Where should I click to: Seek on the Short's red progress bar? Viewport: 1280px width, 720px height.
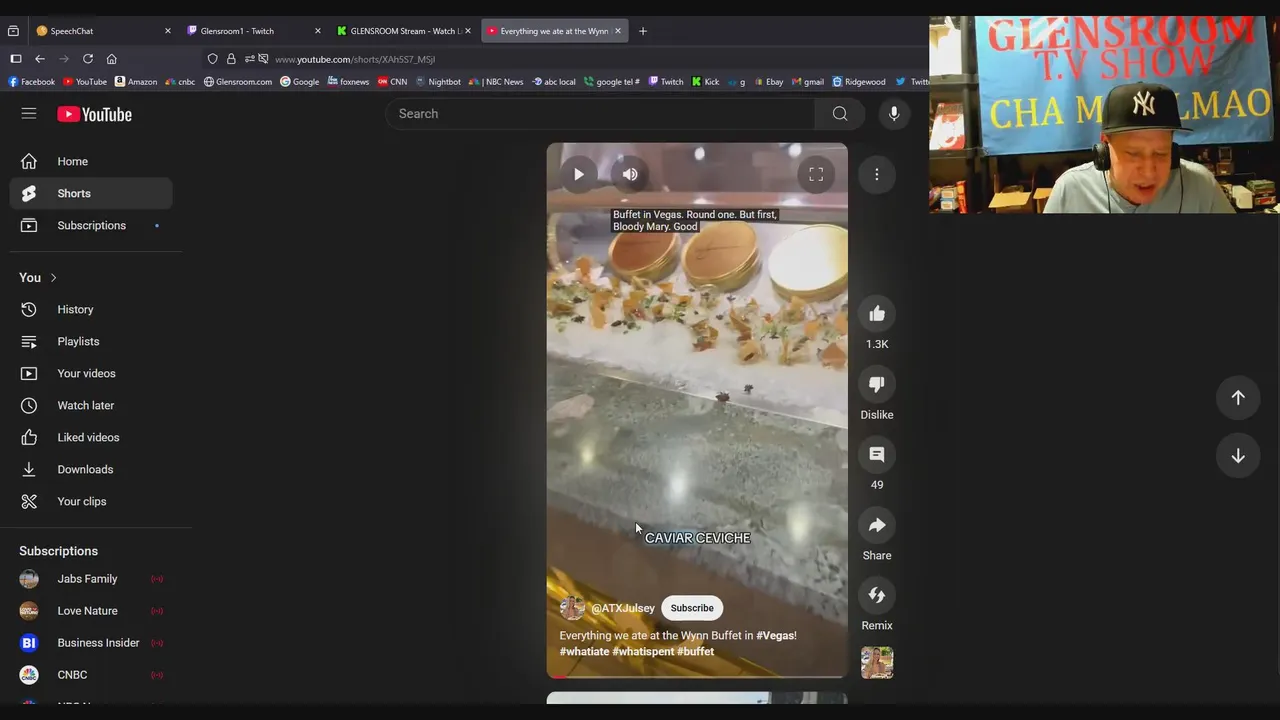(x=697, y=677)
